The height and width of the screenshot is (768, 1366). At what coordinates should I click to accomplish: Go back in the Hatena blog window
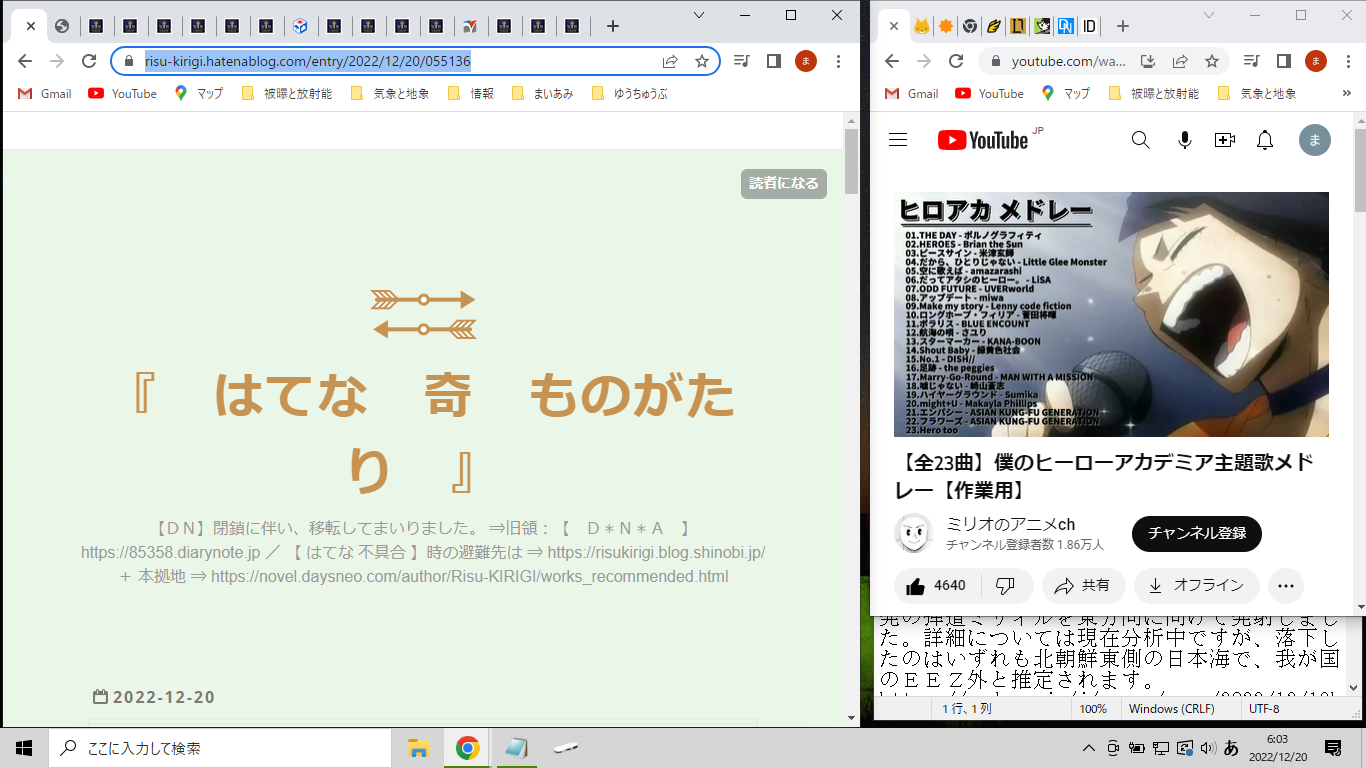pos(25,61)
